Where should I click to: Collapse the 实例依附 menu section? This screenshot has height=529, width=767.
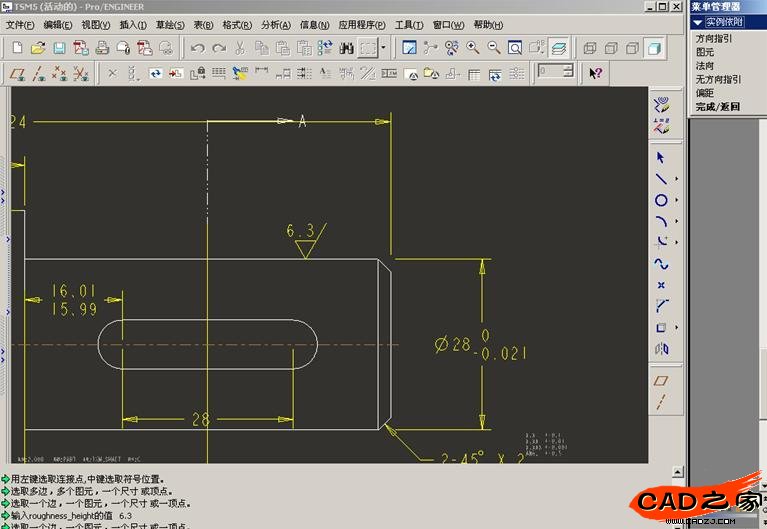[697, 21]
